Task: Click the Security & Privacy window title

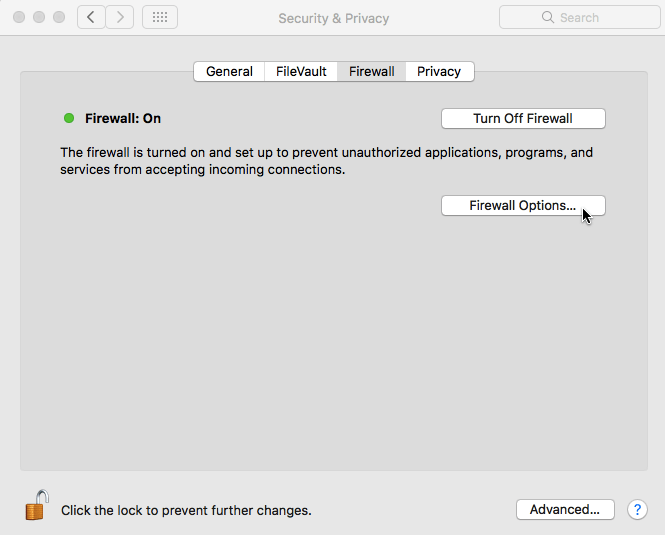Action: click(x=333, y=18)
